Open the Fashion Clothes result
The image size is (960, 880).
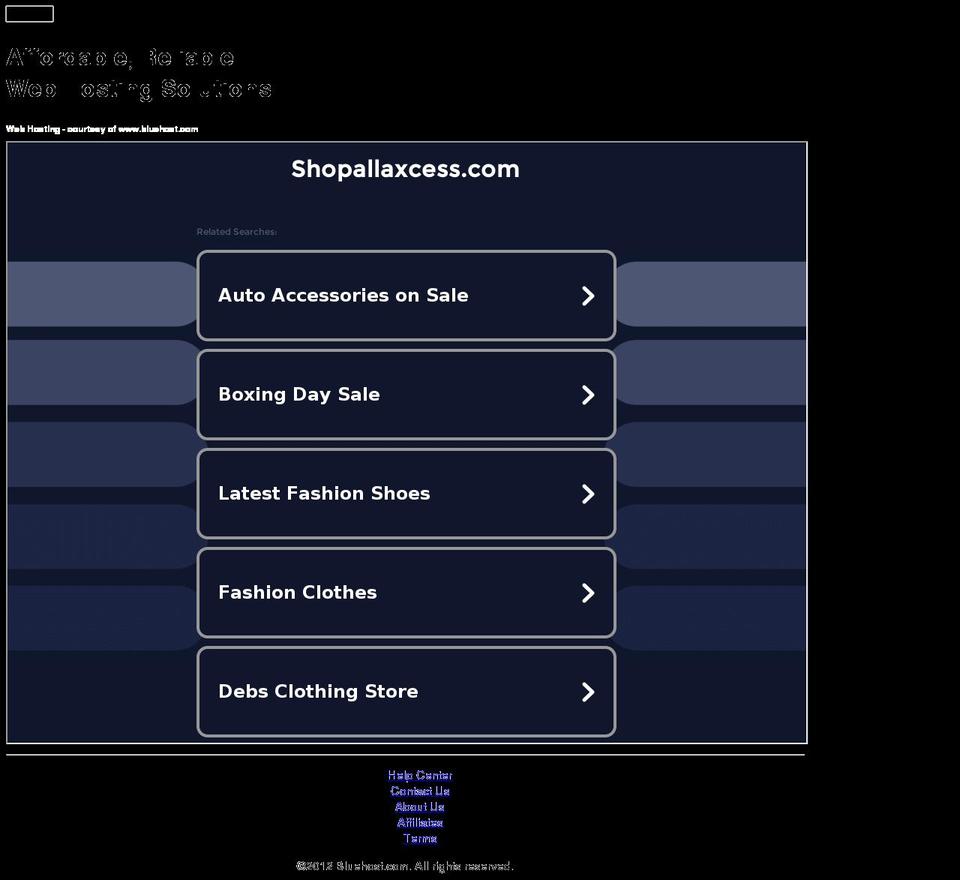(x=406, y=593)
